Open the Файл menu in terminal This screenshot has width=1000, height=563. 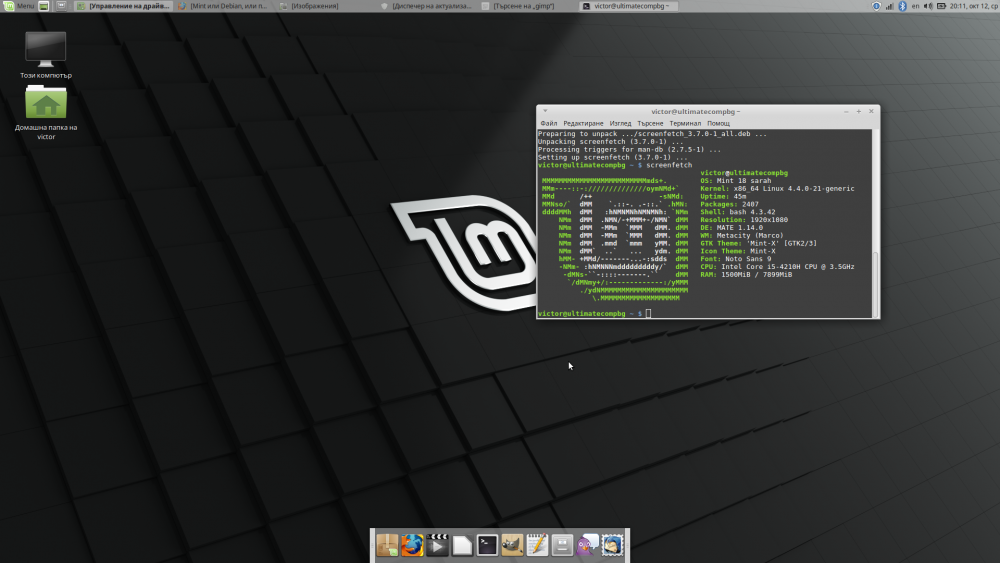[548, 123]
